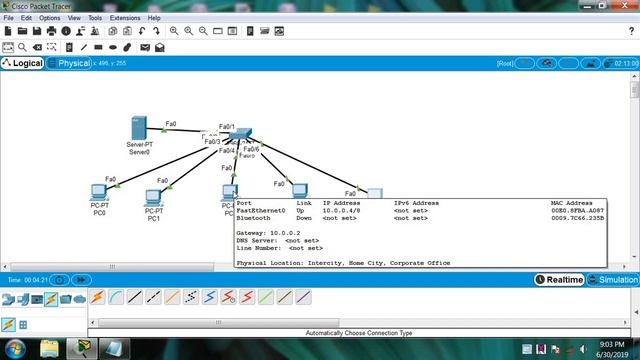Open the Help menu
Image resolution: width=640 pixels, height=360 pixels.
click(154, 18)
